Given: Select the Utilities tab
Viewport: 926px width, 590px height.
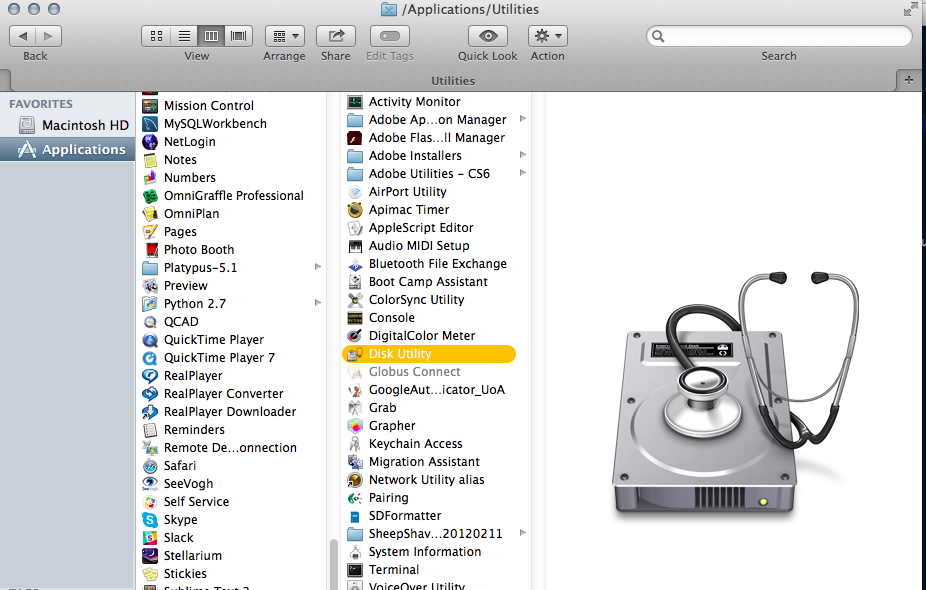Looking at the screenshot, I should coord(453,80).
